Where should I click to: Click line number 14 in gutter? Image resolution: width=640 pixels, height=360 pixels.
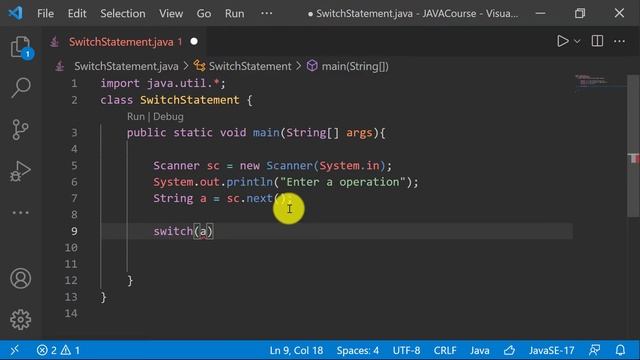point(71,313)
